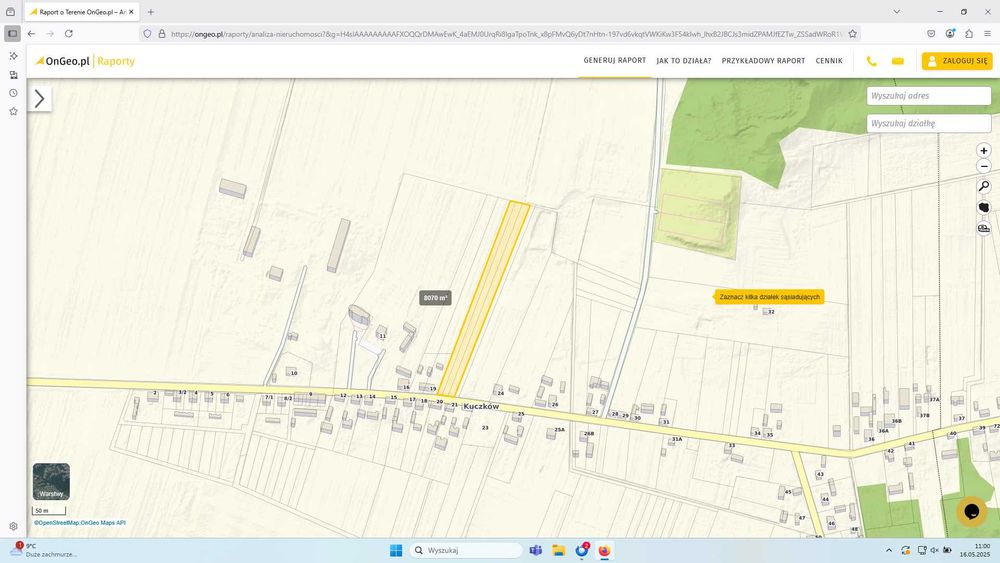The image size is (1000, 563).
Task: Open the chat bubble widget
Action: pos(971,511)
